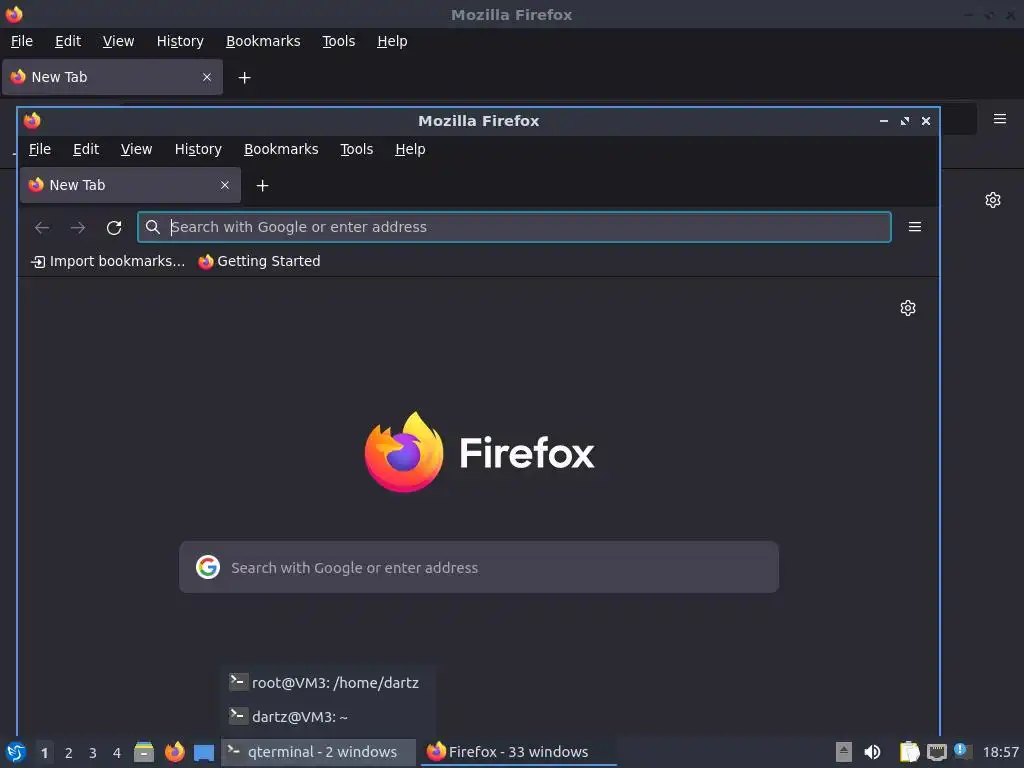
Task: Click the page's Search with Google box
Action: (x=479, y=567)
